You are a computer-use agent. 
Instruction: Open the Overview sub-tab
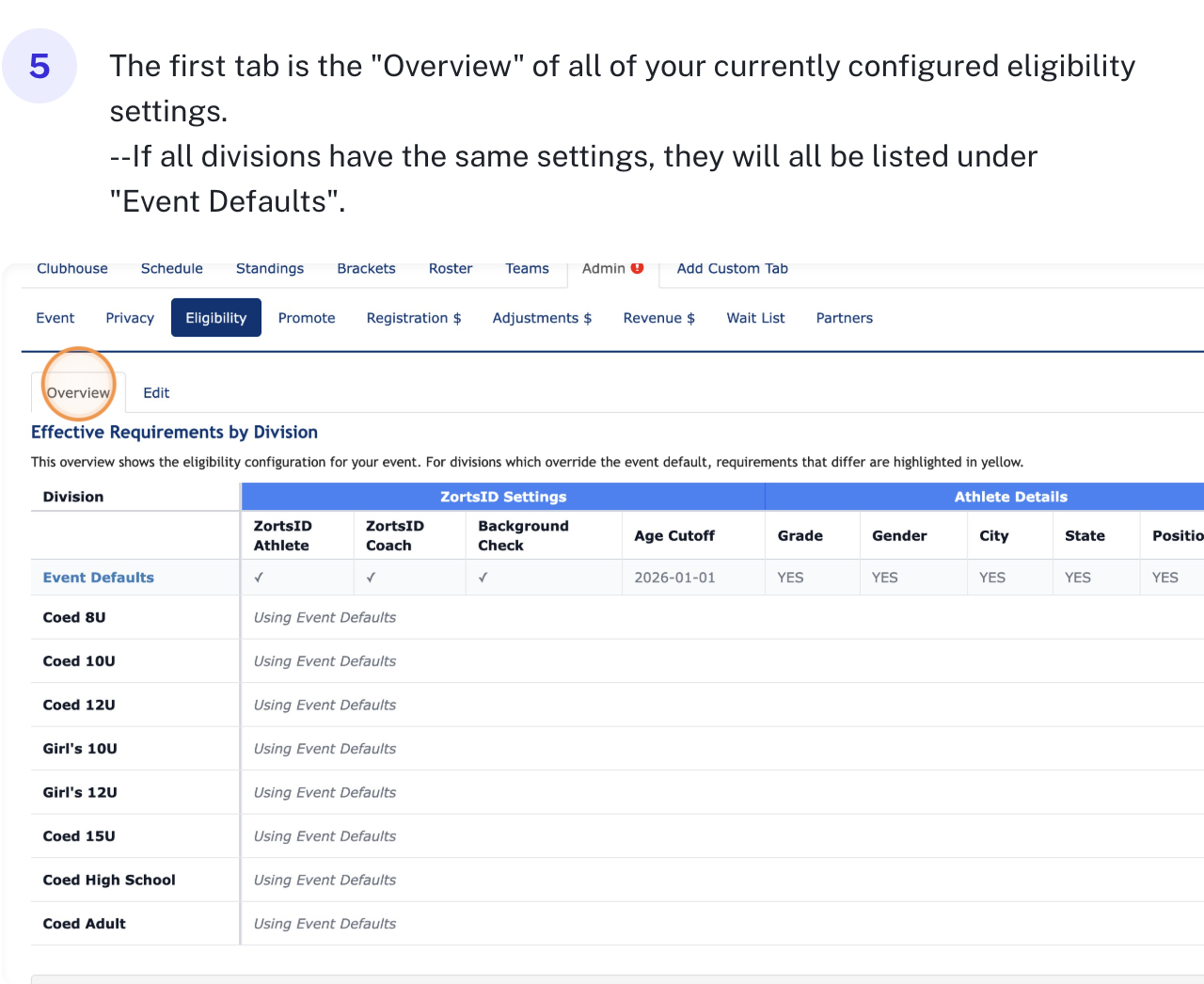(78, 392)
